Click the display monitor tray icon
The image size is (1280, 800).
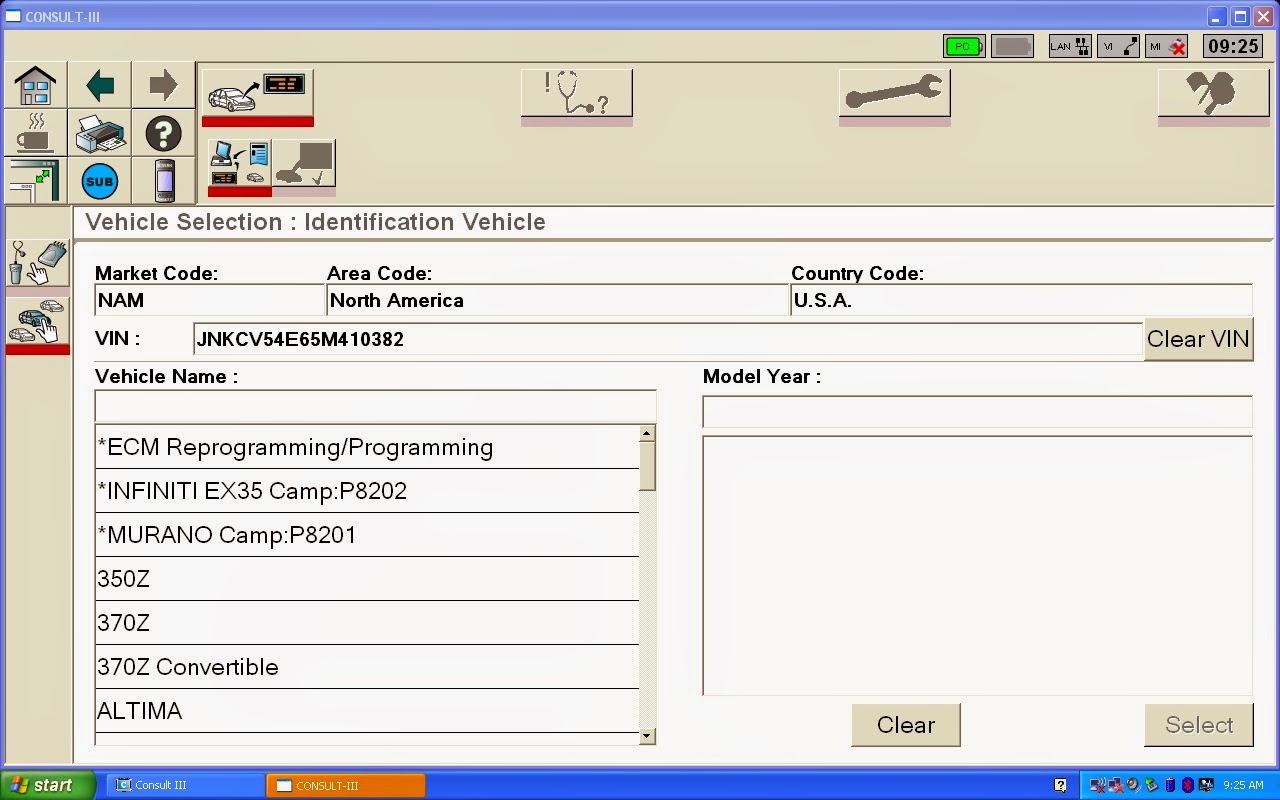tap(1205, 785)
